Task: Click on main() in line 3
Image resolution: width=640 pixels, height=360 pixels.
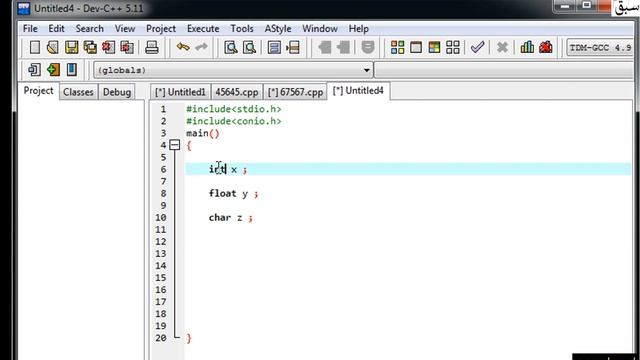Action: tap(203, 133)
